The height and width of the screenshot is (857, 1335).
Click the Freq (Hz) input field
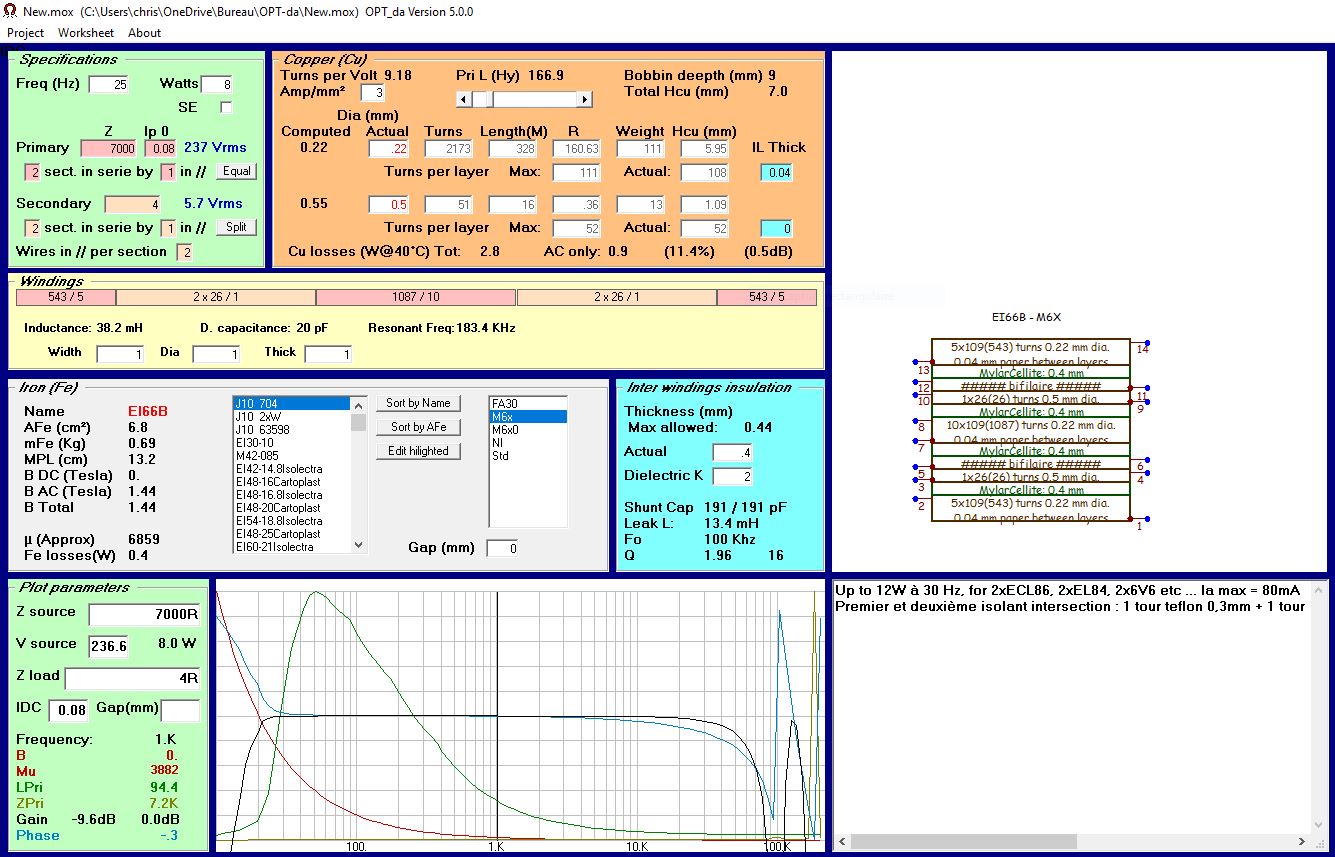pos(109,85)
